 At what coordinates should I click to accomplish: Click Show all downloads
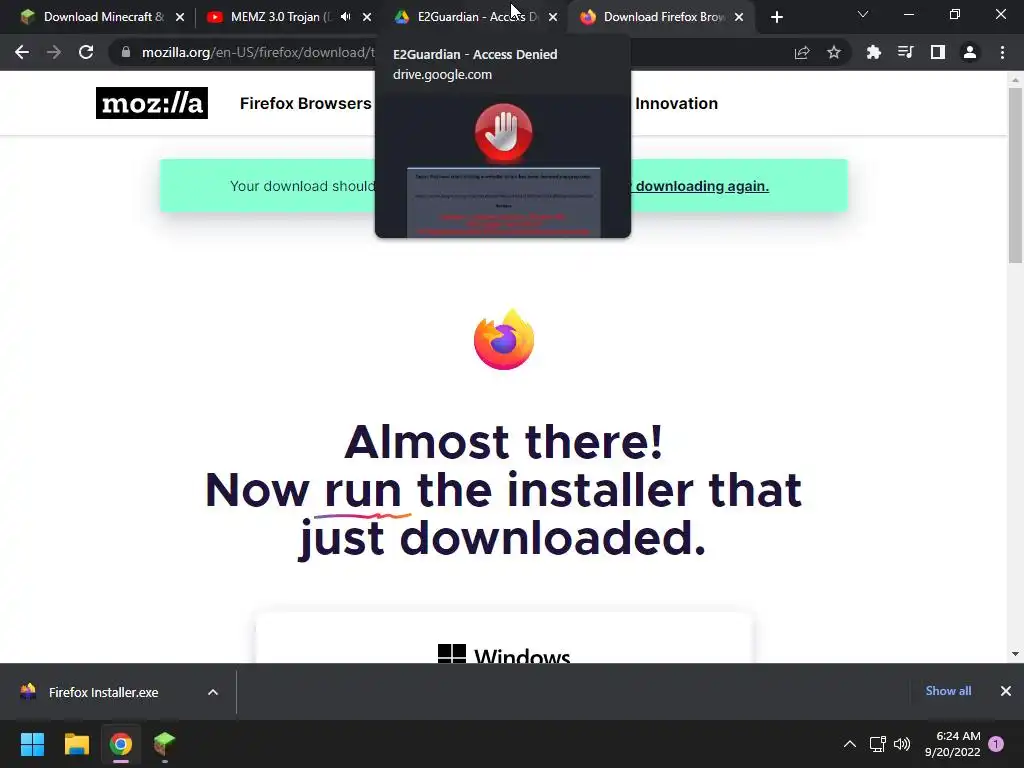pyautogui.click(x=948, y=691)
